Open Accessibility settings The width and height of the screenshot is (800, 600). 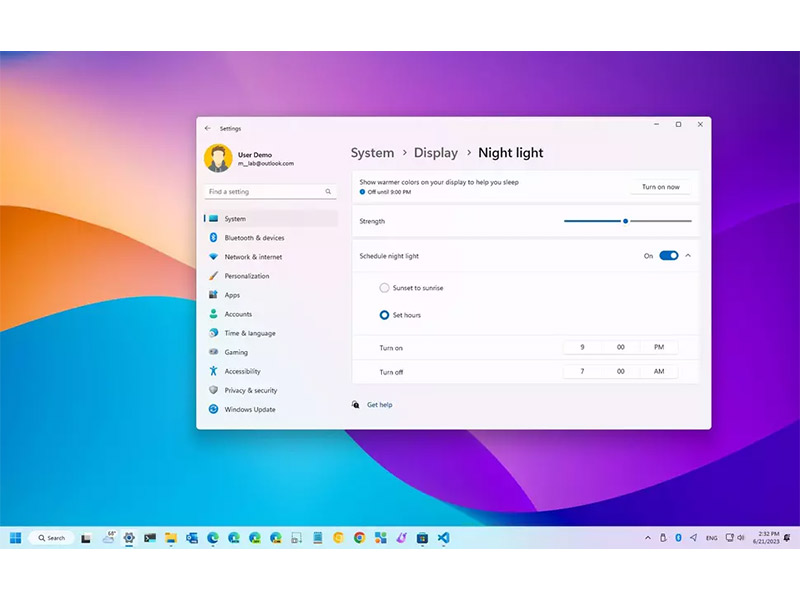tap(270, 371)
